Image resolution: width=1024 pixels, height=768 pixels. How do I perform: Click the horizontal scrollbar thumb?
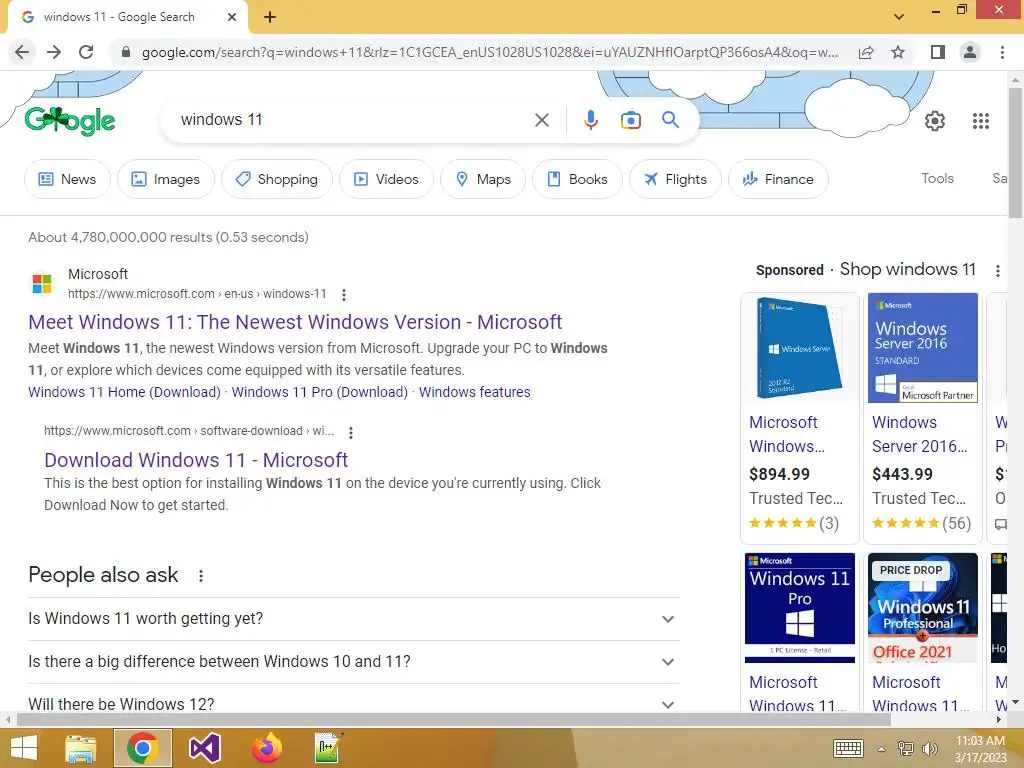(x=454, y=720)
